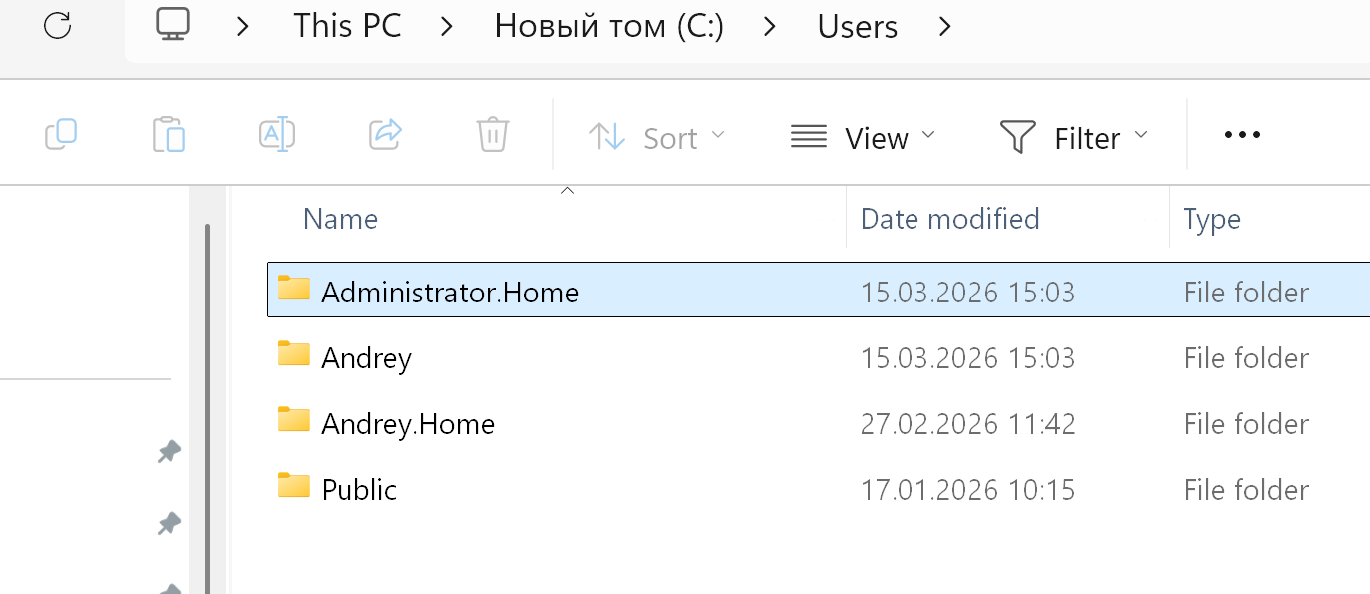
Task: Expand the Filter dropdown
Action: [1074, 137]
